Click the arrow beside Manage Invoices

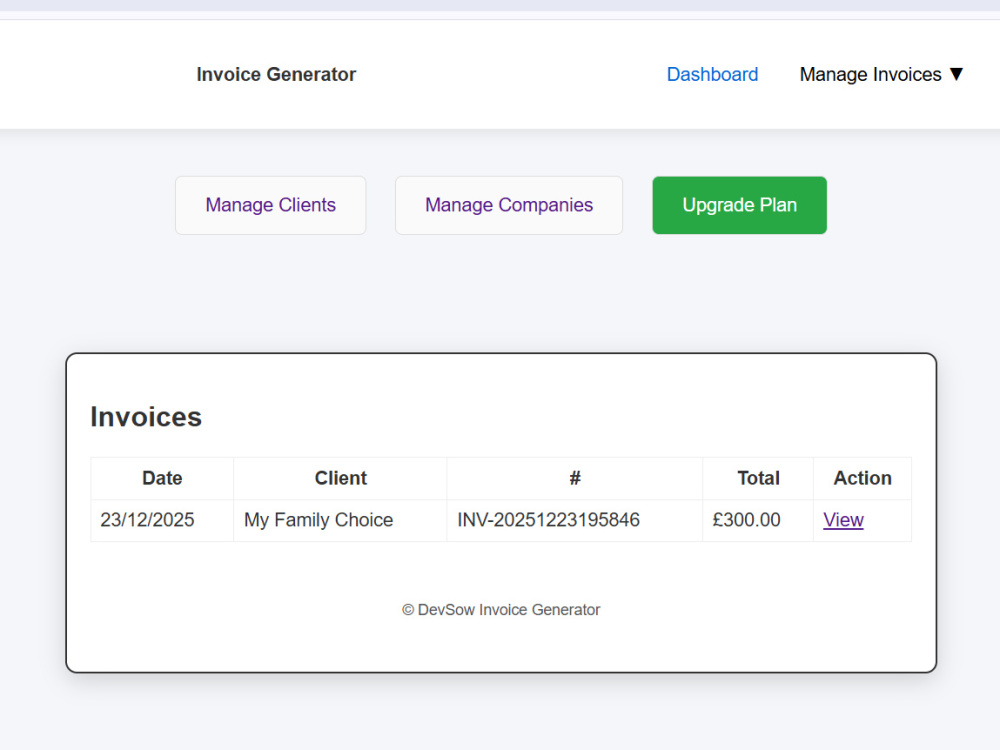tap(956, 75)
